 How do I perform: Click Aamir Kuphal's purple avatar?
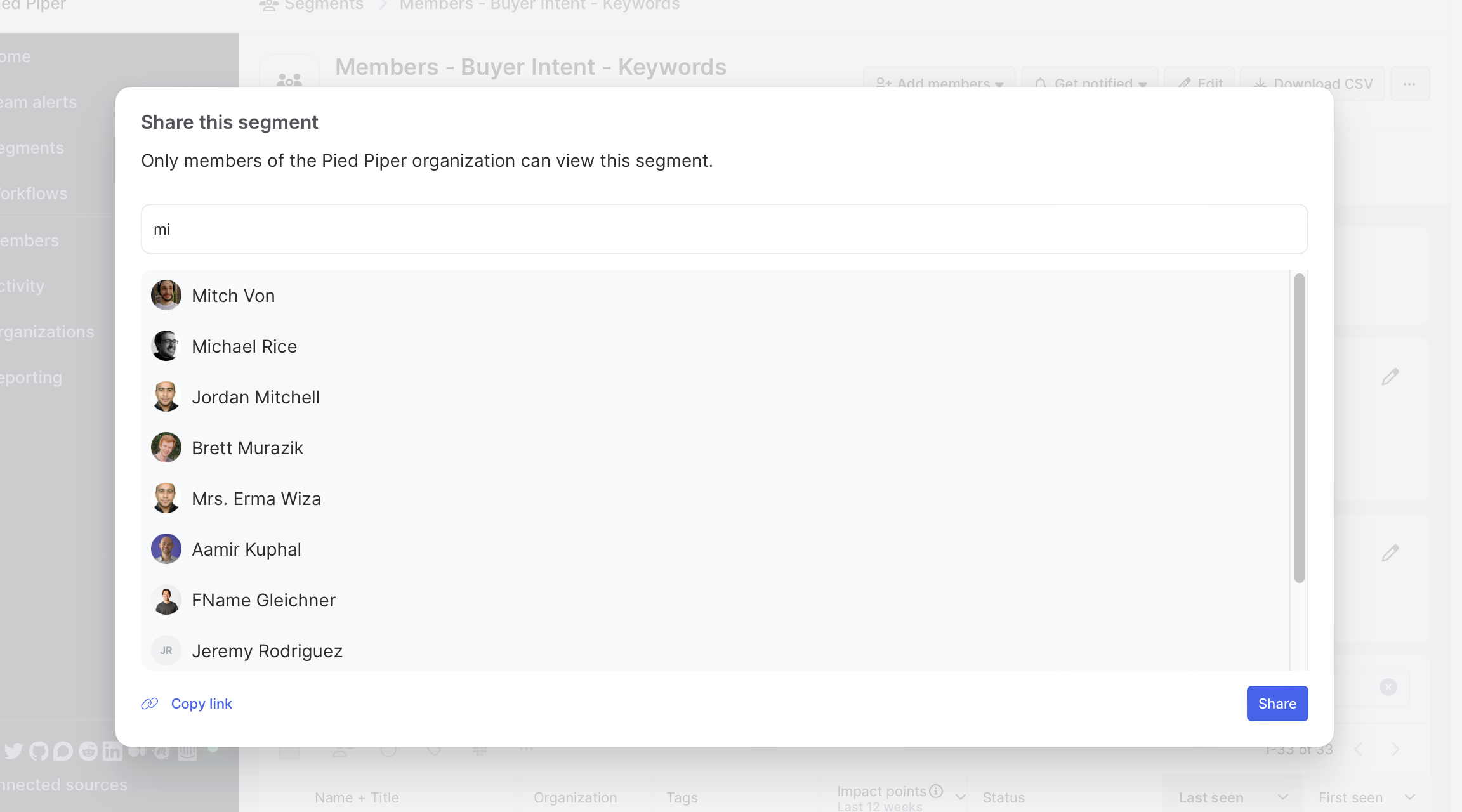pos(166,549)
